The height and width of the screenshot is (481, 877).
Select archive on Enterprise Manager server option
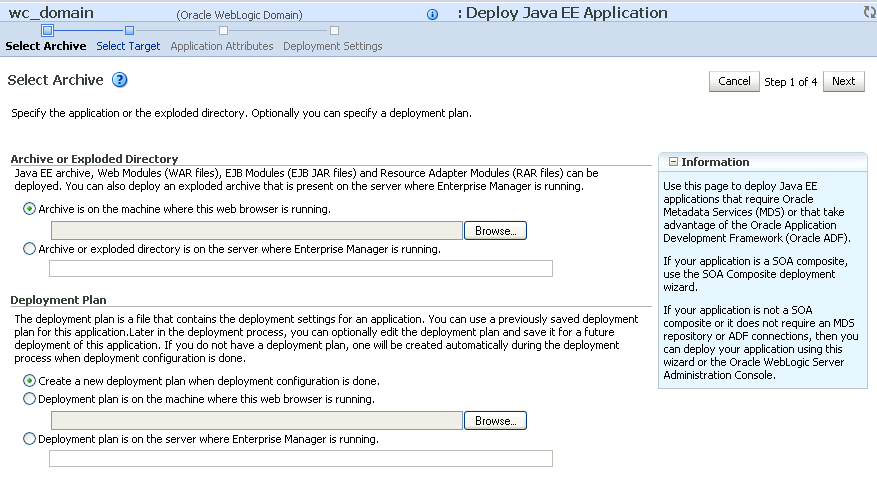point(29,249)
